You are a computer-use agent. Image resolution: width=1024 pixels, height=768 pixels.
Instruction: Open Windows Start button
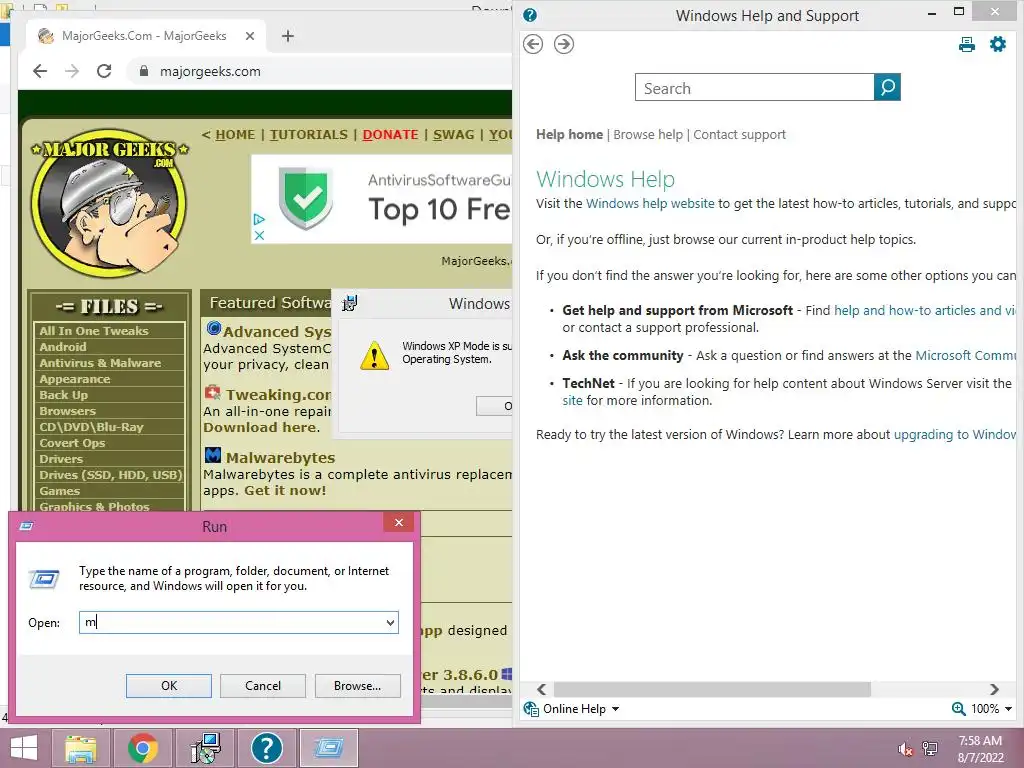pos(24,748)
